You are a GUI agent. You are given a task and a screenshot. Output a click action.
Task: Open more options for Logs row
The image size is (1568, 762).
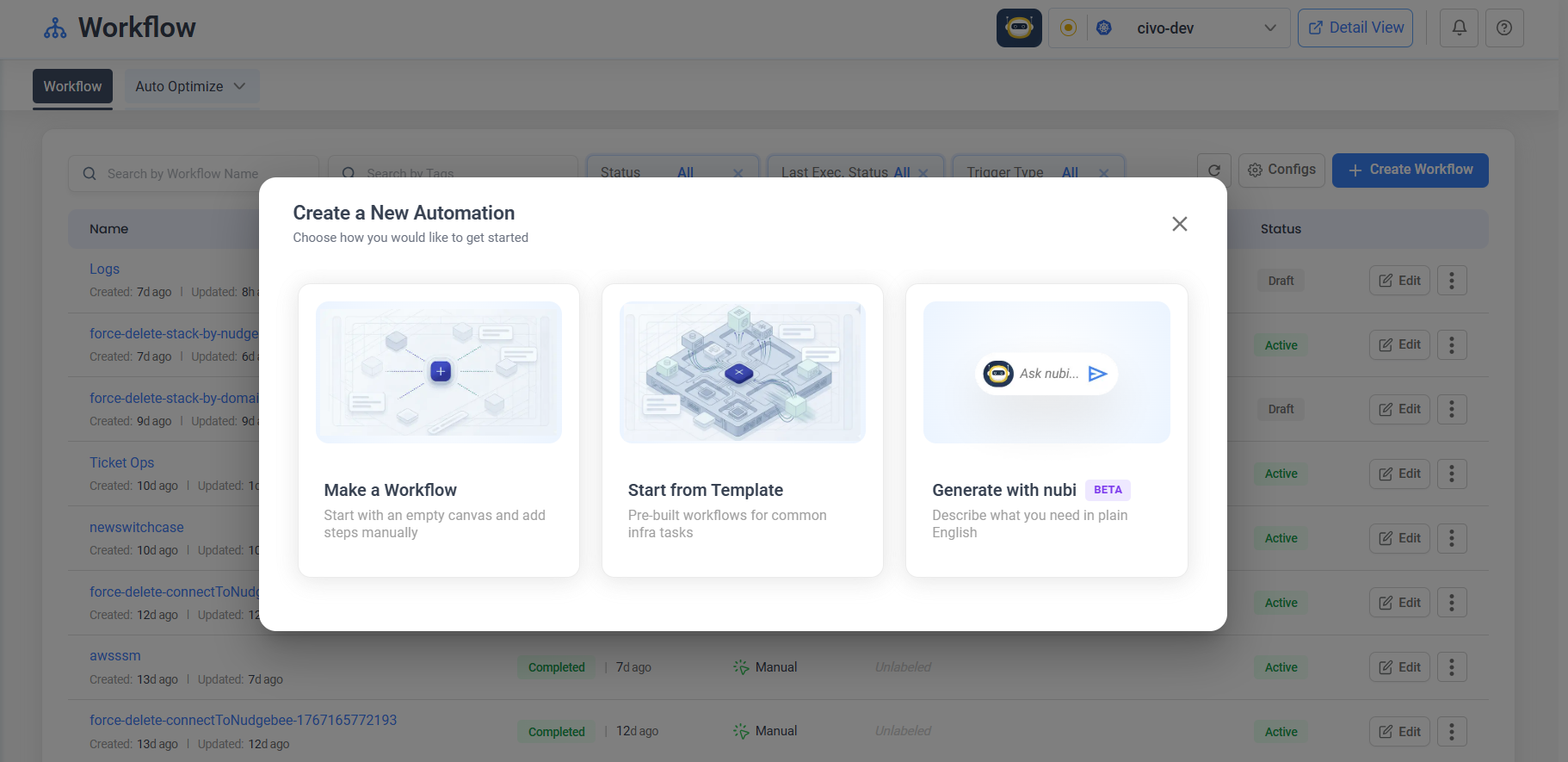pyautogui.click(x=1452, y=281)
